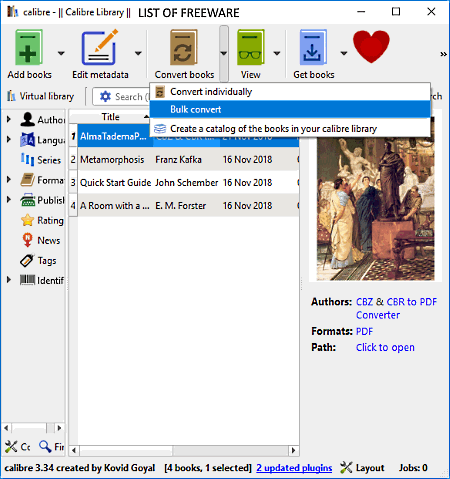
Task: Expand the Languages tree node
Action: tap(9, 139)
